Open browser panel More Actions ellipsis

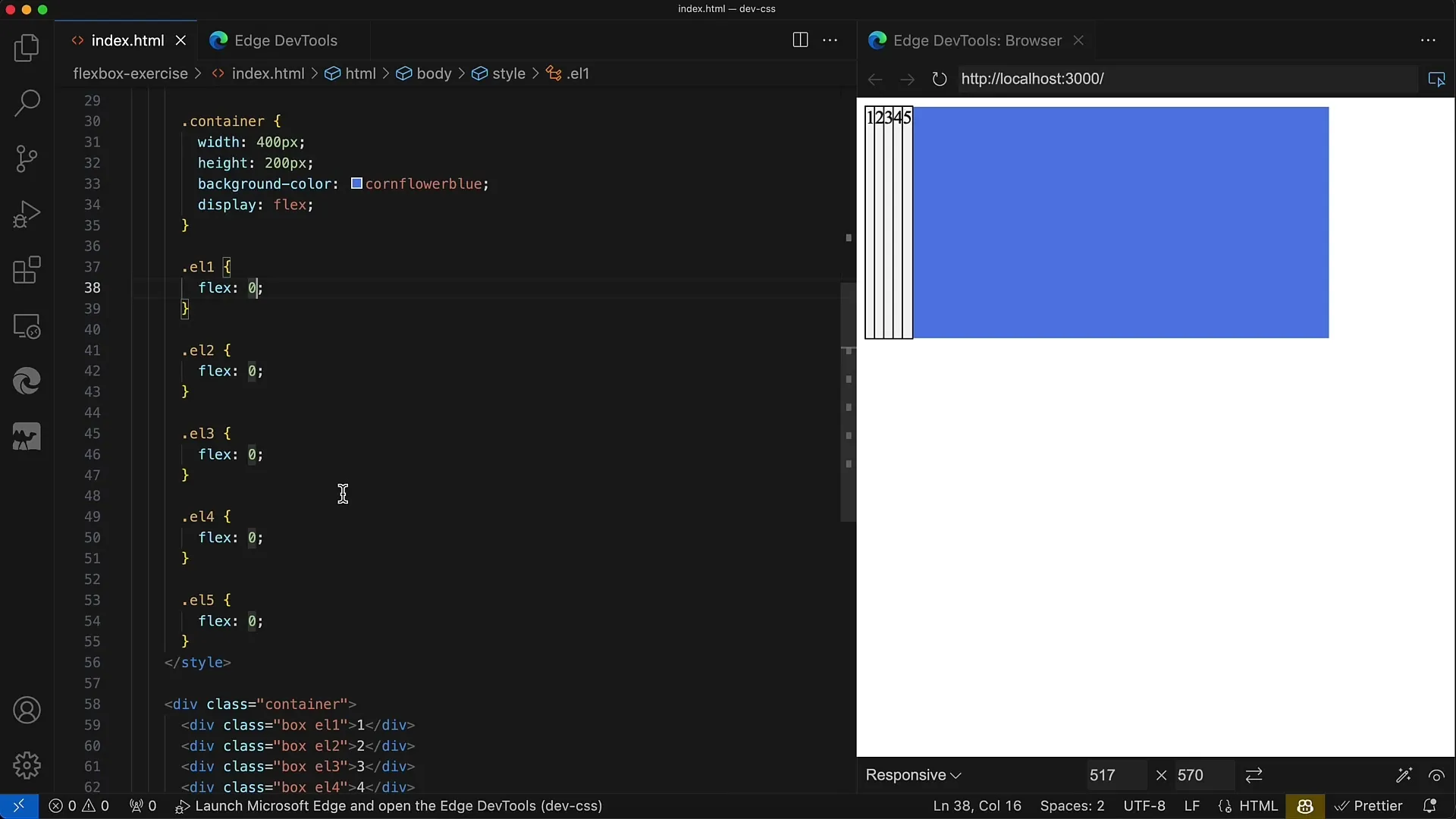(x=1428, y=40)
